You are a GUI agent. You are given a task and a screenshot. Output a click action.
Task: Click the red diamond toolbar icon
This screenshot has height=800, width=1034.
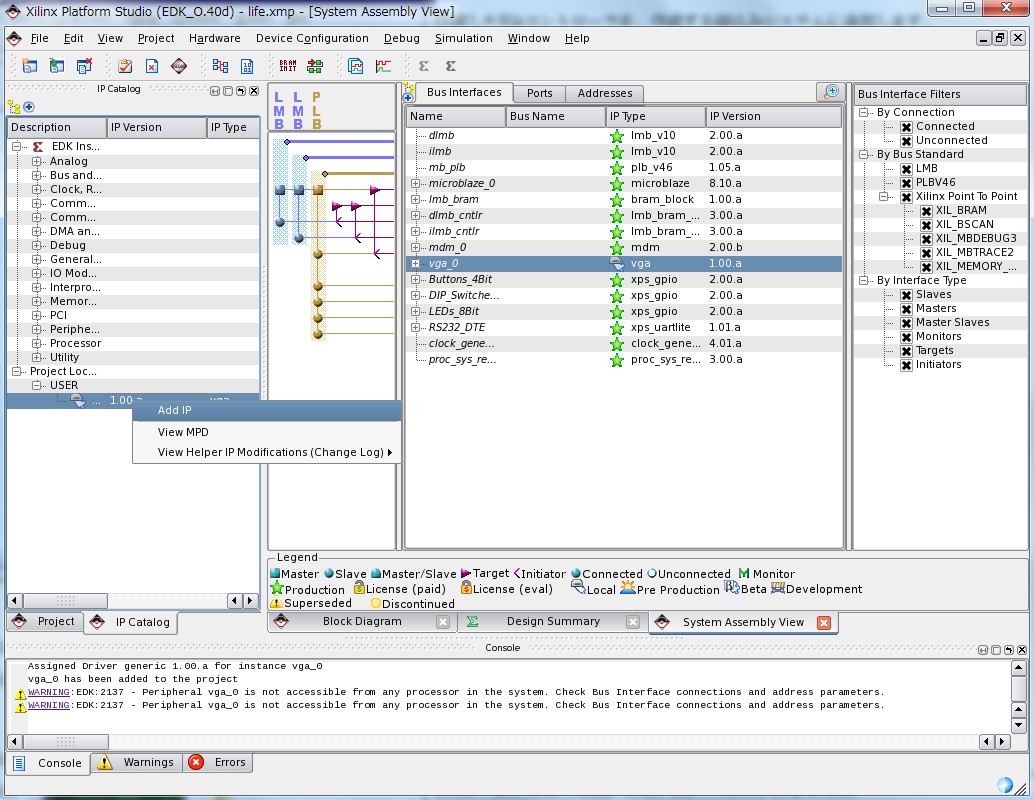point(179,66)
